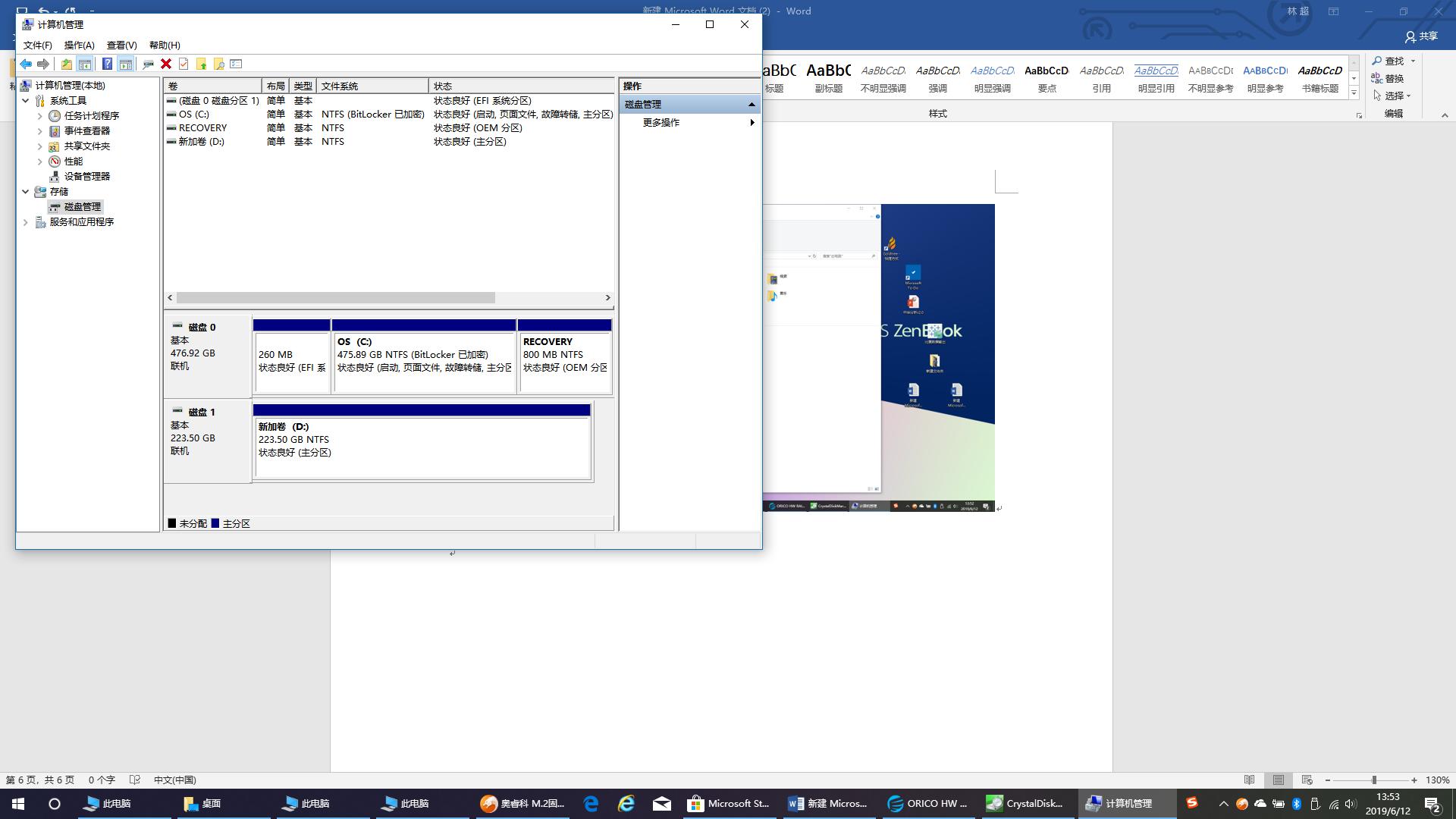Click the Properties checkmark page icon
The image size is (1456, 819).
[x=184, y=64]
